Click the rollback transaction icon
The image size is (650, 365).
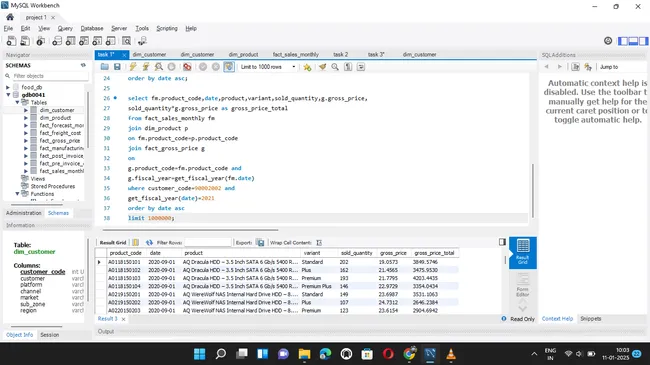(216, 67)
